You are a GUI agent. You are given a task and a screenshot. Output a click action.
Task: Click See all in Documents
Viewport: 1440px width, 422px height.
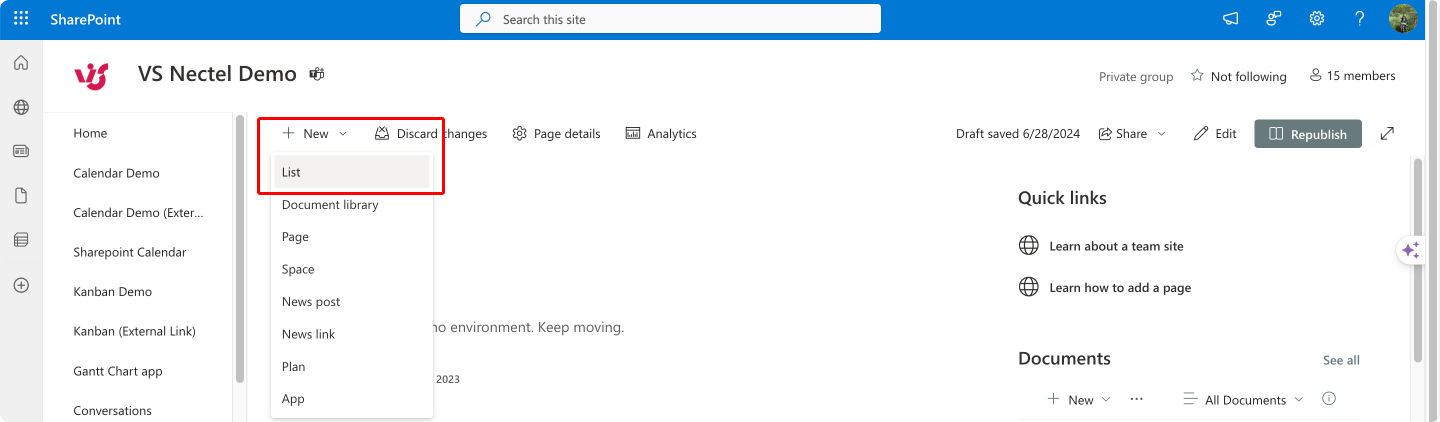[1341, 360]
